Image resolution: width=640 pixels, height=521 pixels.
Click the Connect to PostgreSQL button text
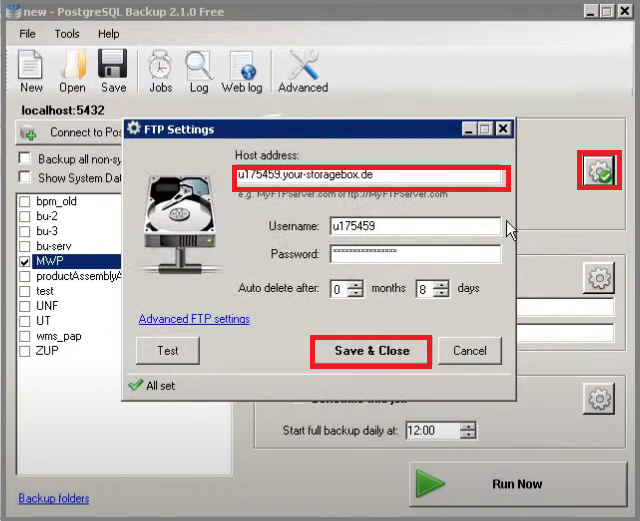[x=86, y=132]
